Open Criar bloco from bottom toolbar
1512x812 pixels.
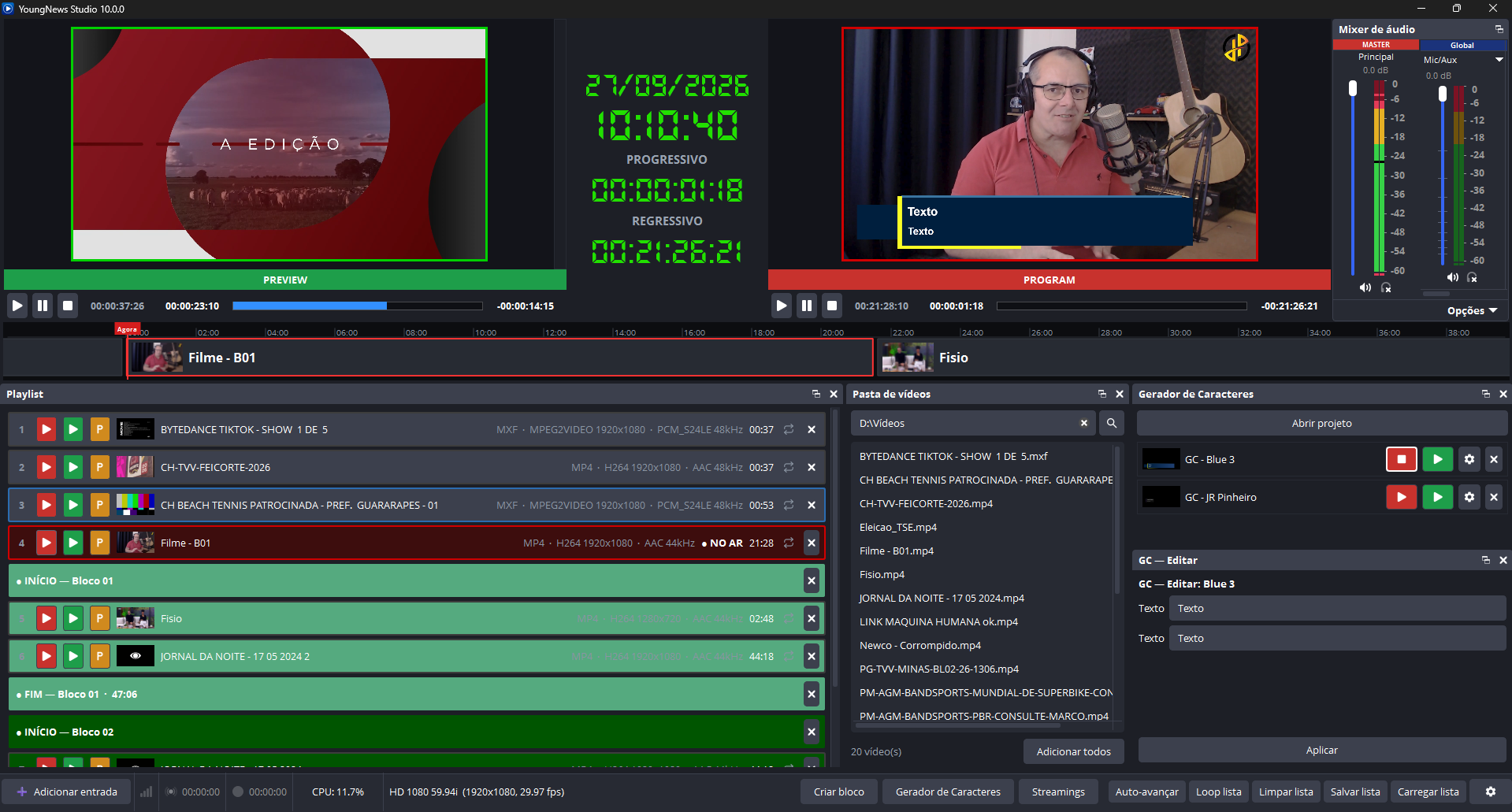point(839,792)
